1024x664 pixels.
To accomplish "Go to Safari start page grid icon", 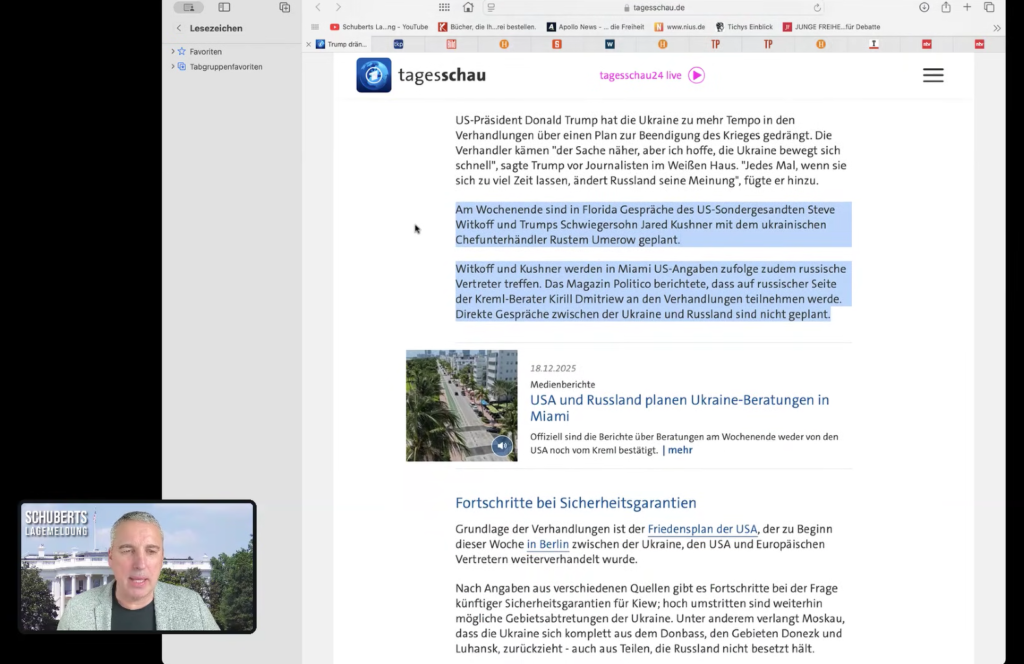I will point(444,8).
